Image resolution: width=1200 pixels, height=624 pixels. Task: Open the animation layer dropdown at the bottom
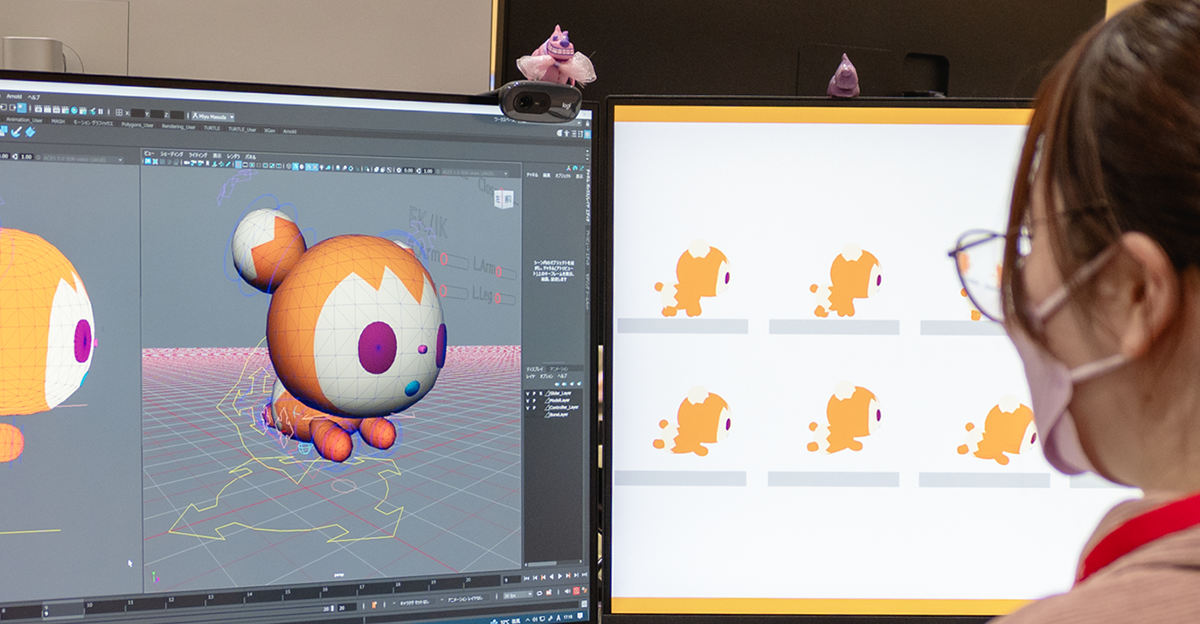tap(462, 599)
